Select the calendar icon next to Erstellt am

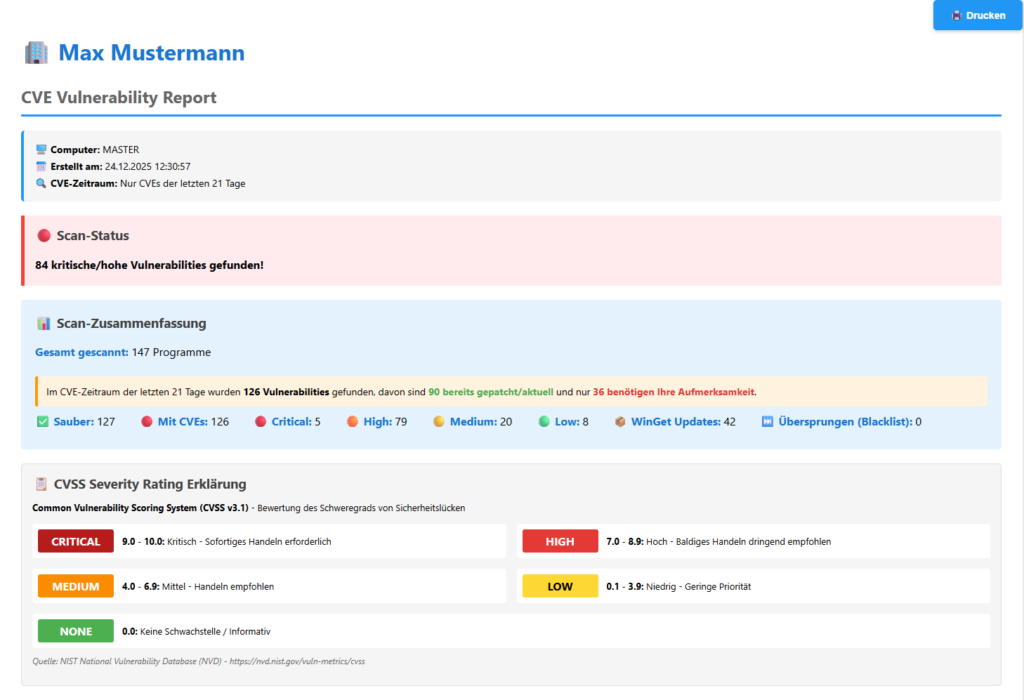41,166
